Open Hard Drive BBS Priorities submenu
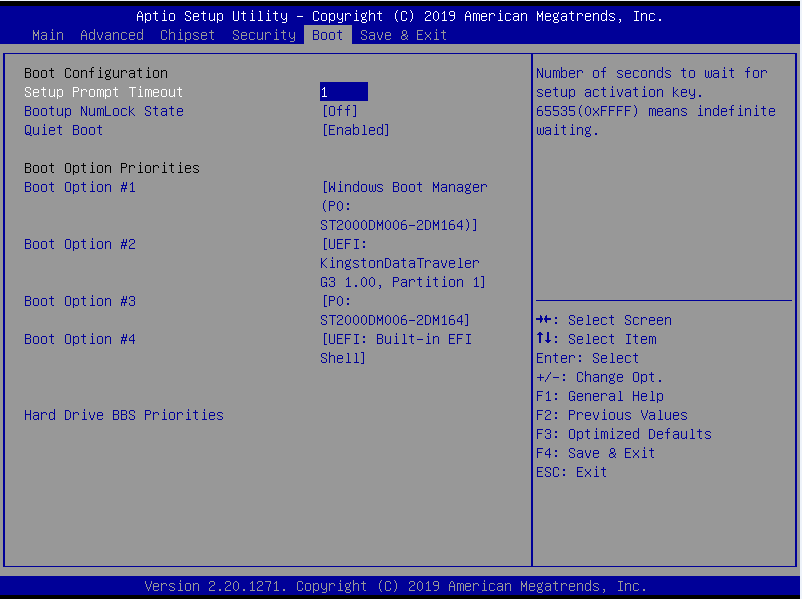Viewport: 802px width, 599px height. pyautogui.click(x=123, y=415)
